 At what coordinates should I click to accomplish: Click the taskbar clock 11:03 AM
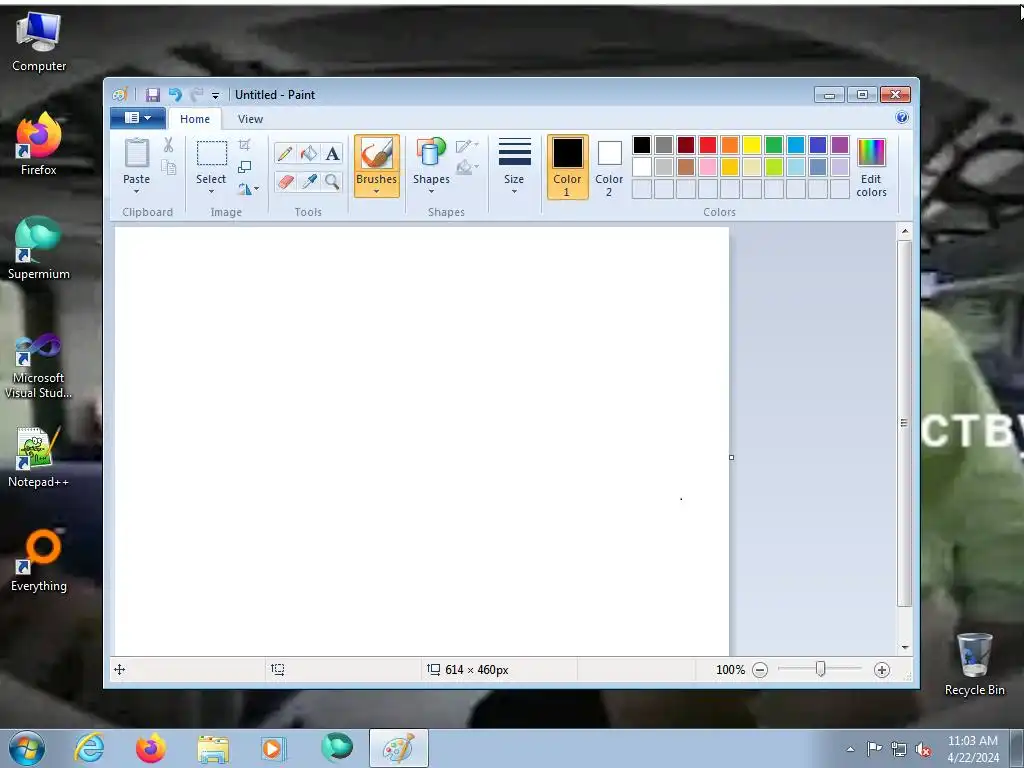tap(972, 741)
